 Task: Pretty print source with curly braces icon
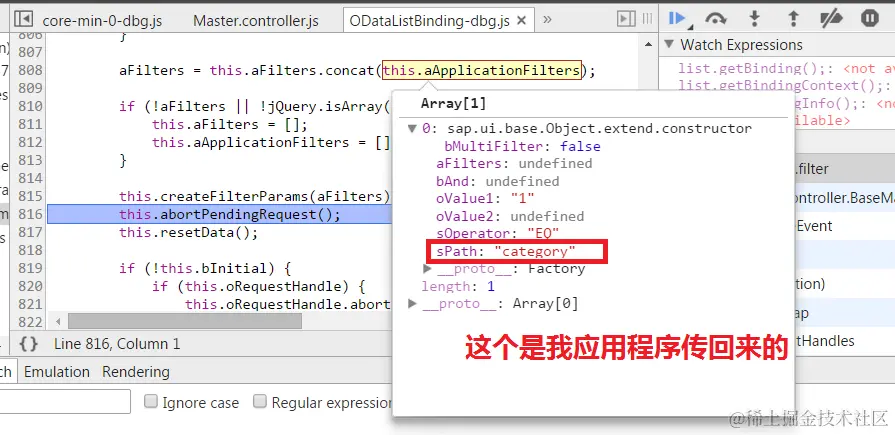coord(29,344)
